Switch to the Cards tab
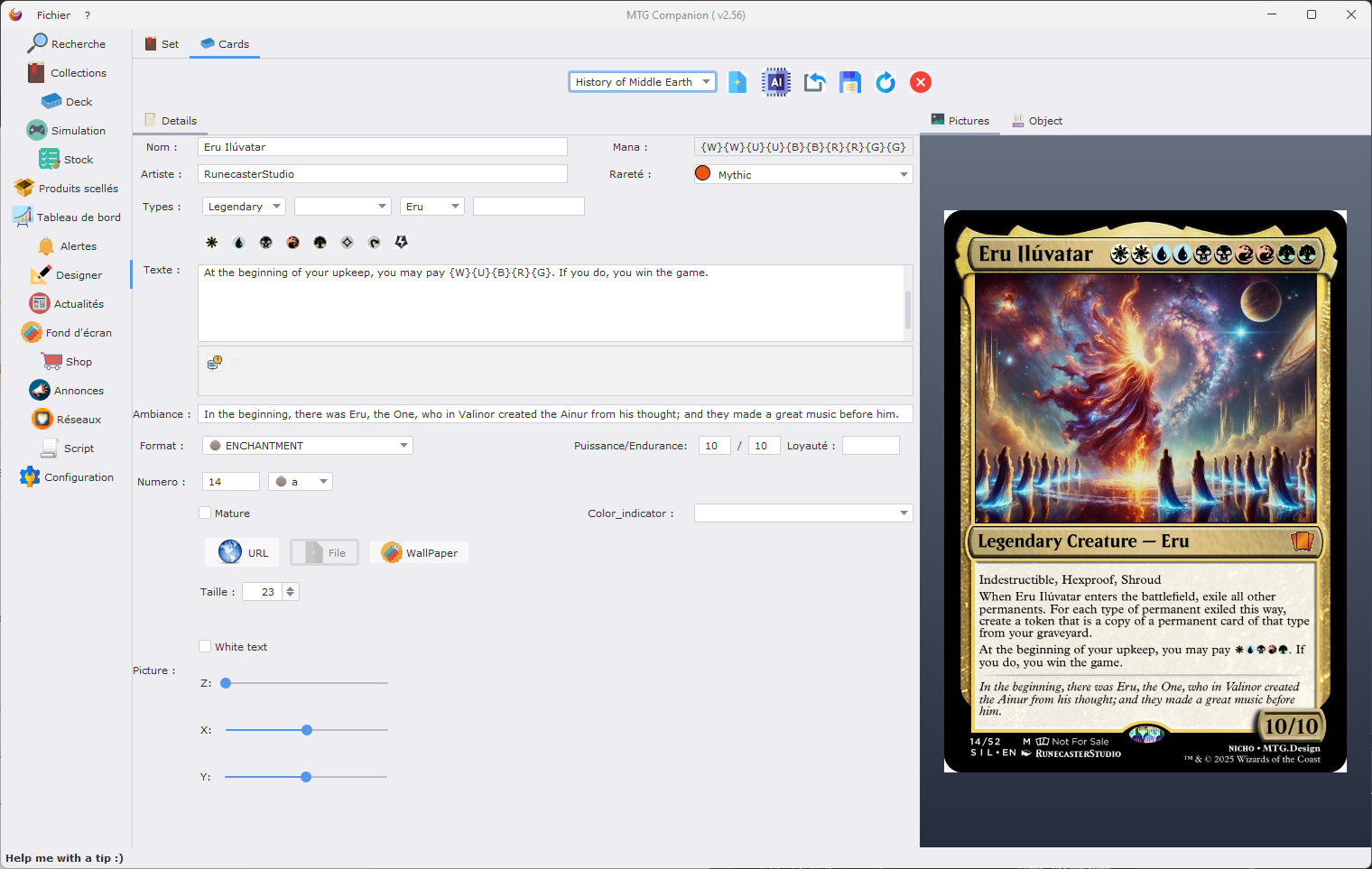This screenshot has width=1372, height=869. pyautogui.click(x=225, y=43)
